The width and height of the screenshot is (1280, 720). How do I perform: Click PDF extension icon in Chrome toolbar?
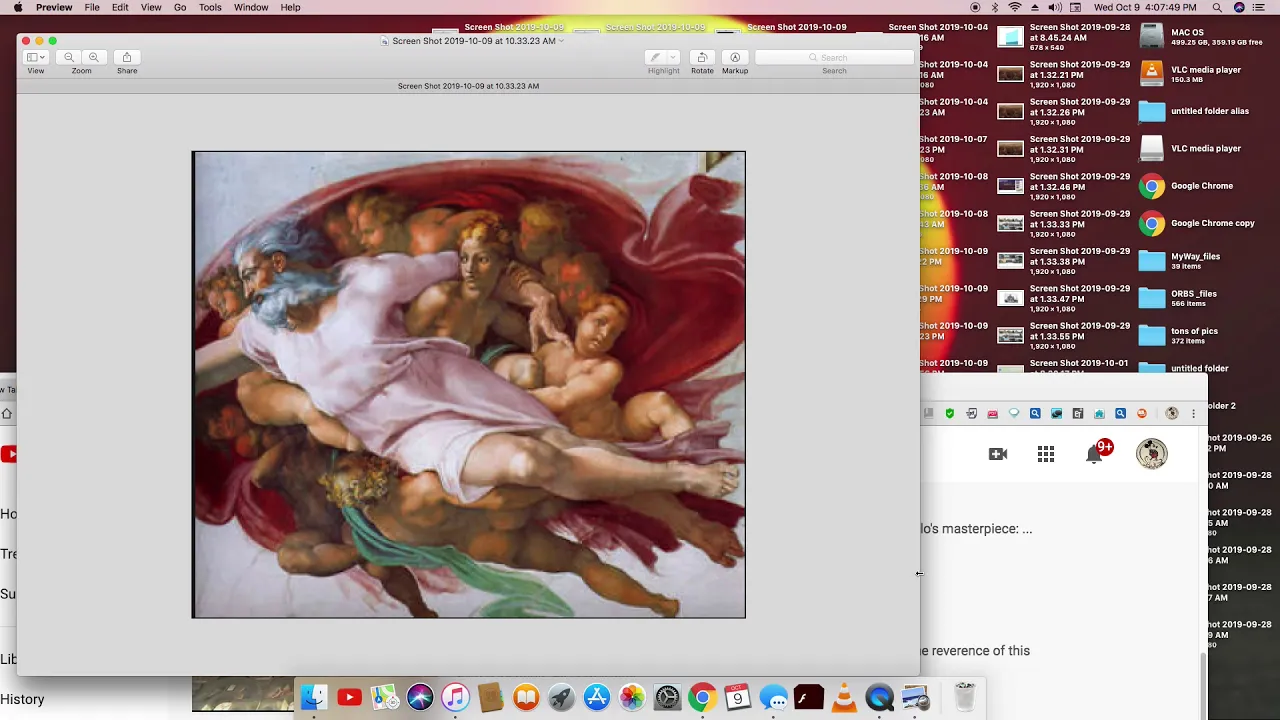click(992, 413)
